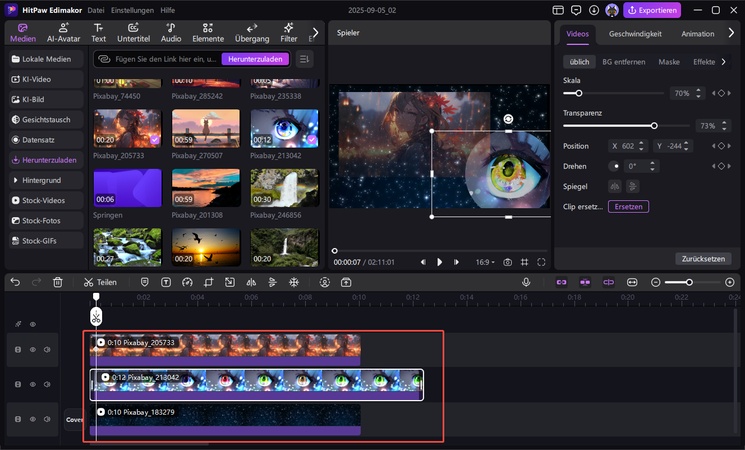Open the Untertitel tab
Image resolution: width=745 pixels, height=450 pixels.
click(134, 33)
